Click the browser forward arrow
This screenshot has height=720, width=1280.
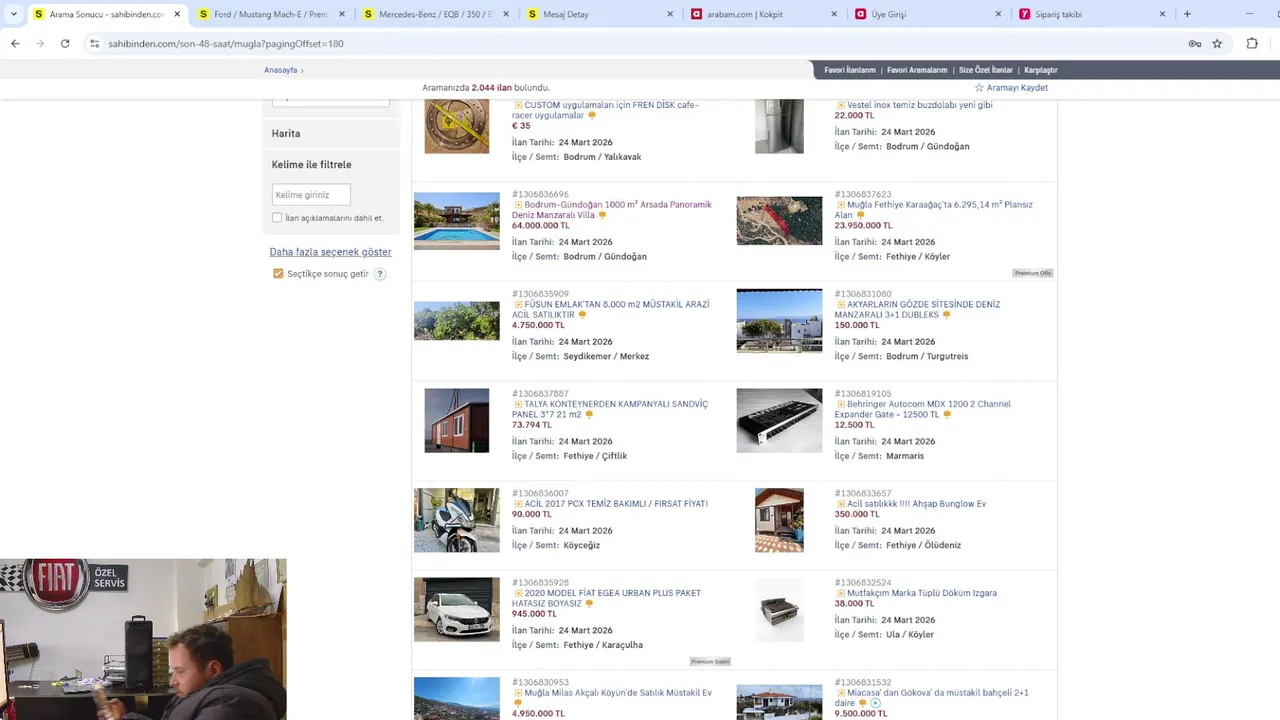pos(40,44)
